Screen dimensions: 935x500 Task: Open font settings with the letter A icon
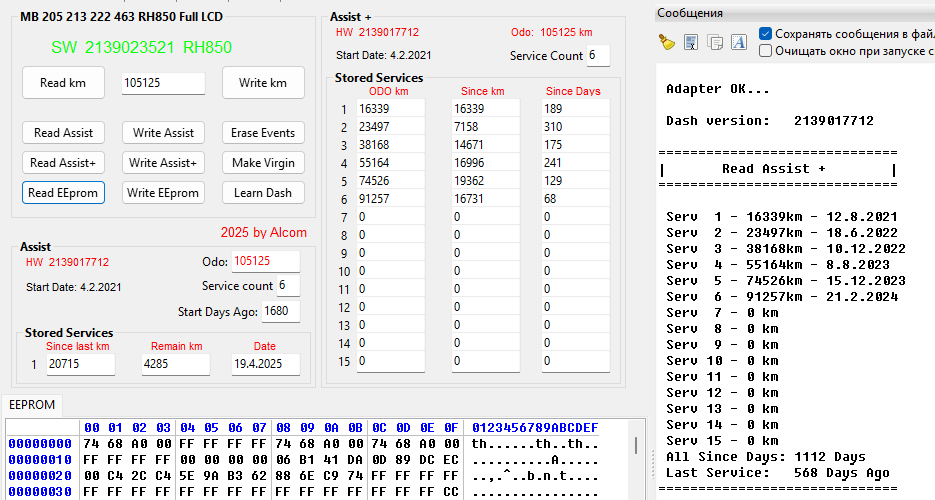pos(738,41)
